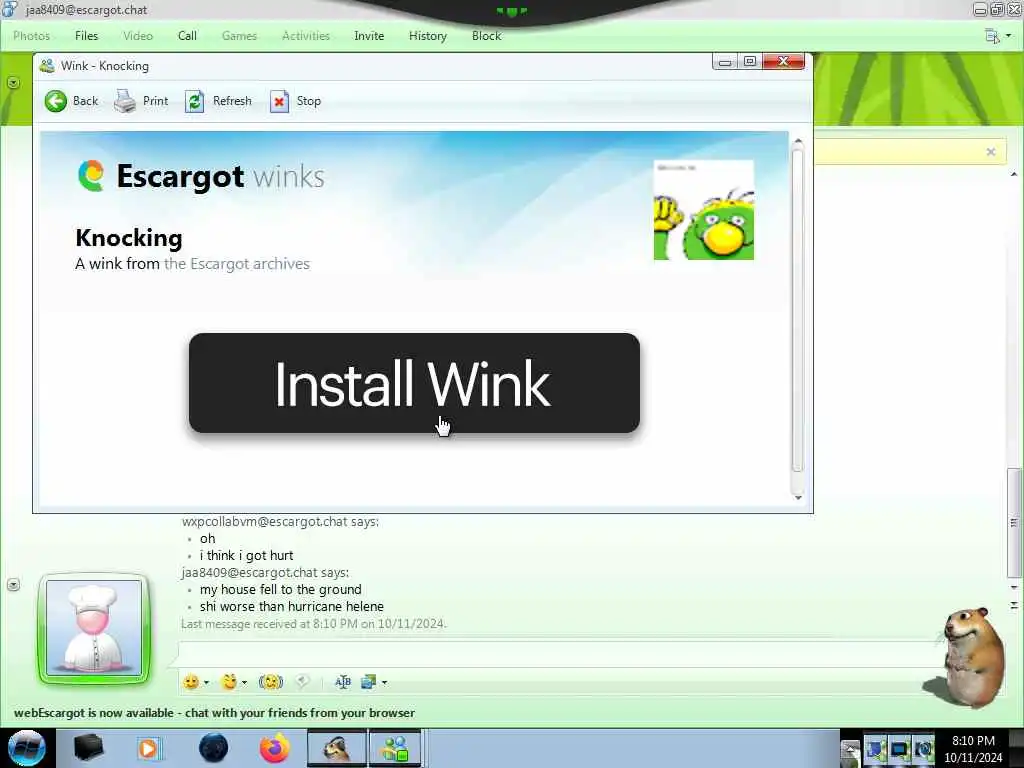
Task: Click the hamster desktop pet
Action: [x=965, y=657]
